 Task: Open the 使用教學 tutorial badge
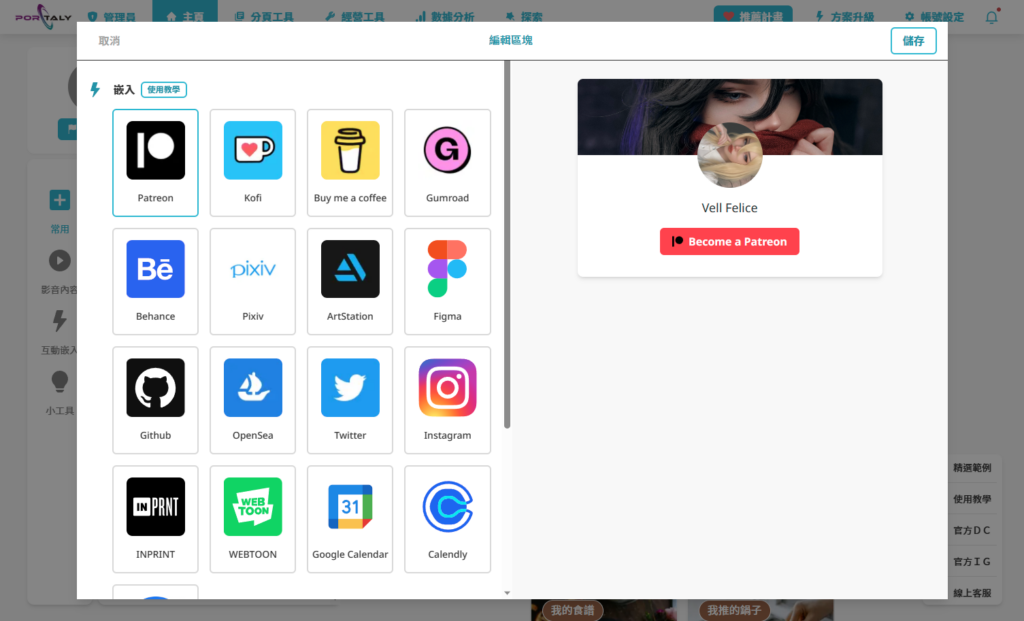click(164, 89)
